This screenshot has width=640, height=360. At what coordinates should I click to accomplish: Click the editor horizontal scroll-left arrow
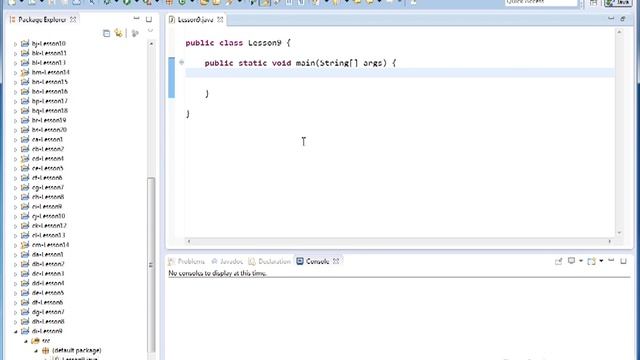coord(189,241)
